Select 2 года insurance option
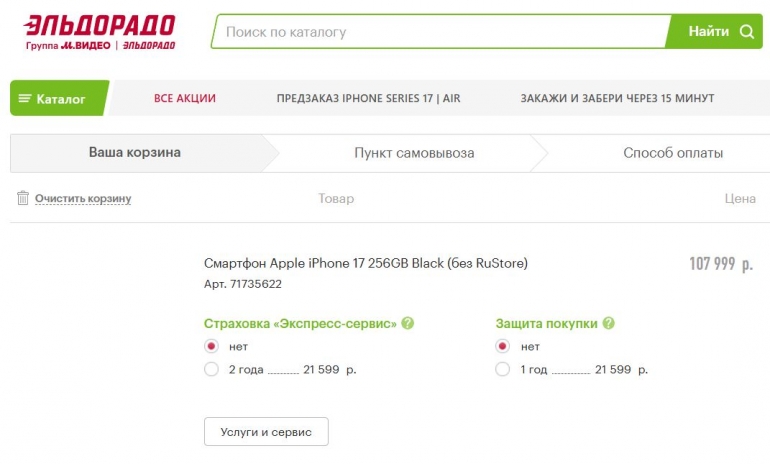This screenshot has width=770, height=464. click(x=211, y=370)
